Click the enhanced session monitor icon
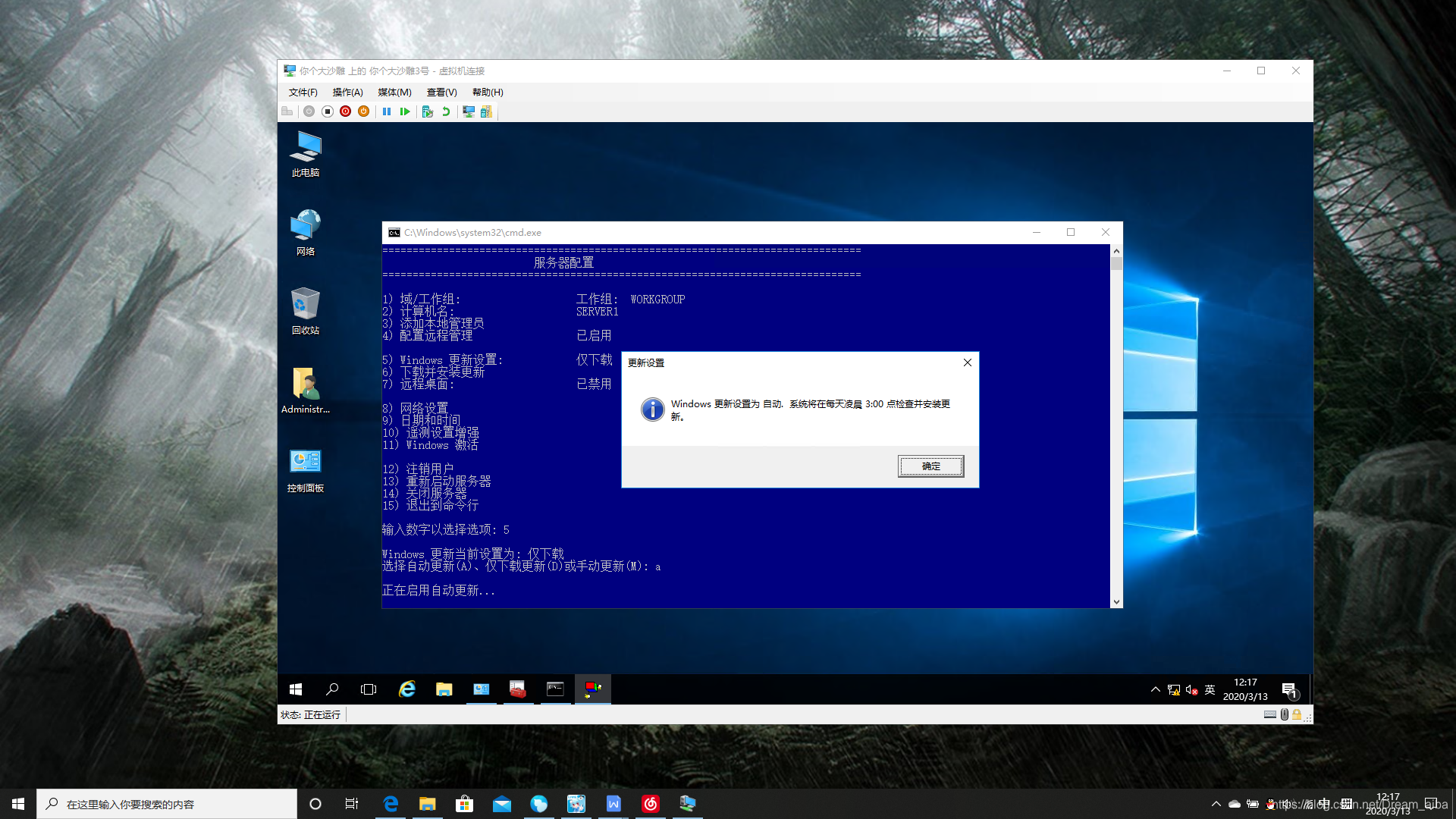This screenshot has height=819, width=1456. point(469,111)
